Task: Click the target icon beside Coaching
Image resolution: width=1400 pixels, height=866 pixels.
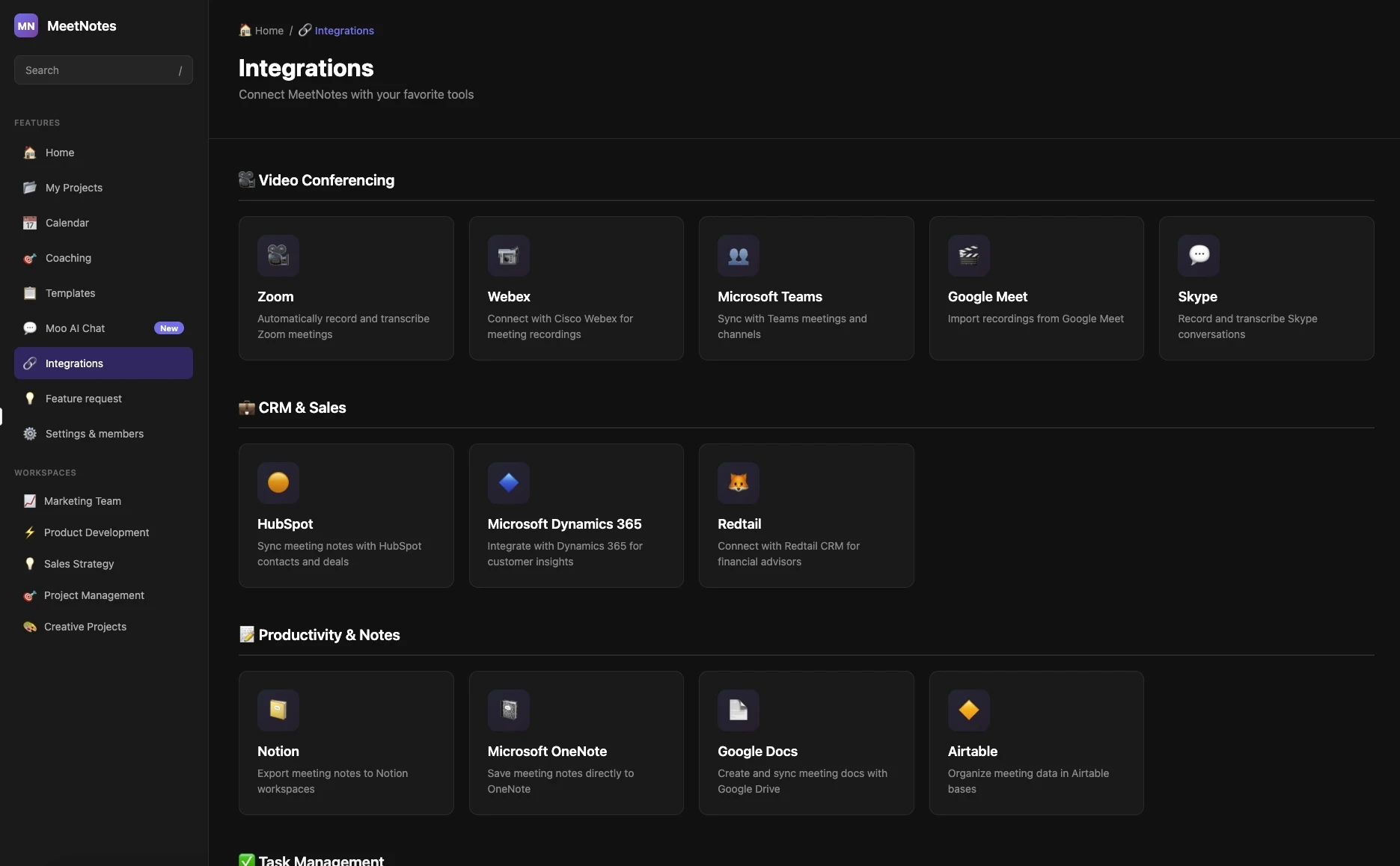Action: 30,258
